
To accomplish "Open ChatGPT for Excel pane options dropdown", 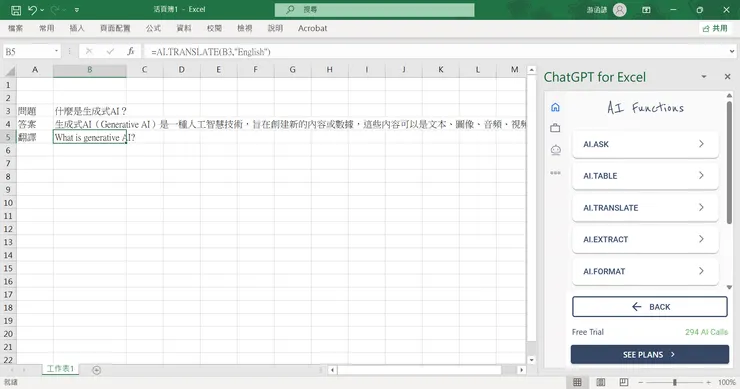I will [704, 76].
